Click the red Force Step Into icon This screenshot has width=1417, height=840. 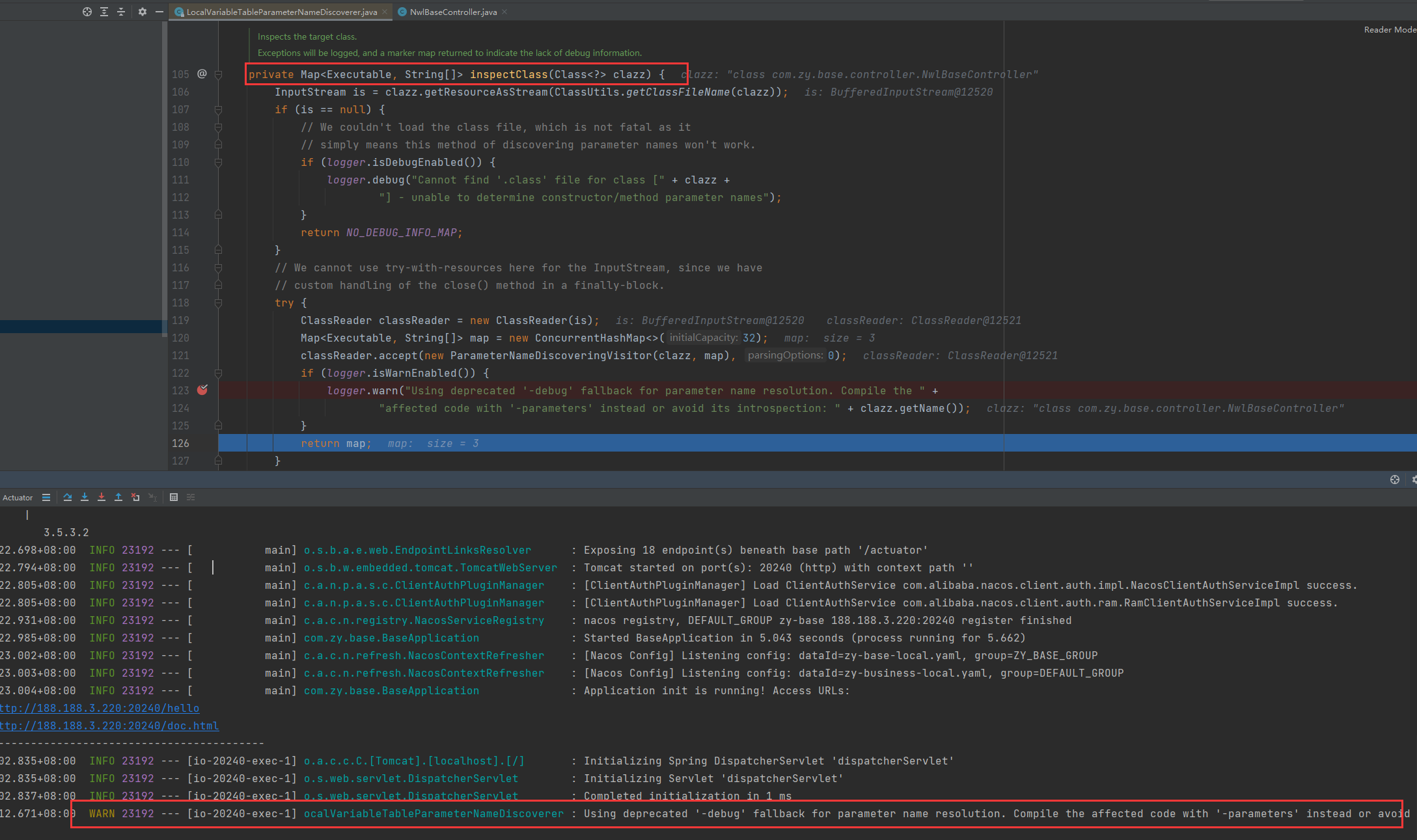[102, 497]
